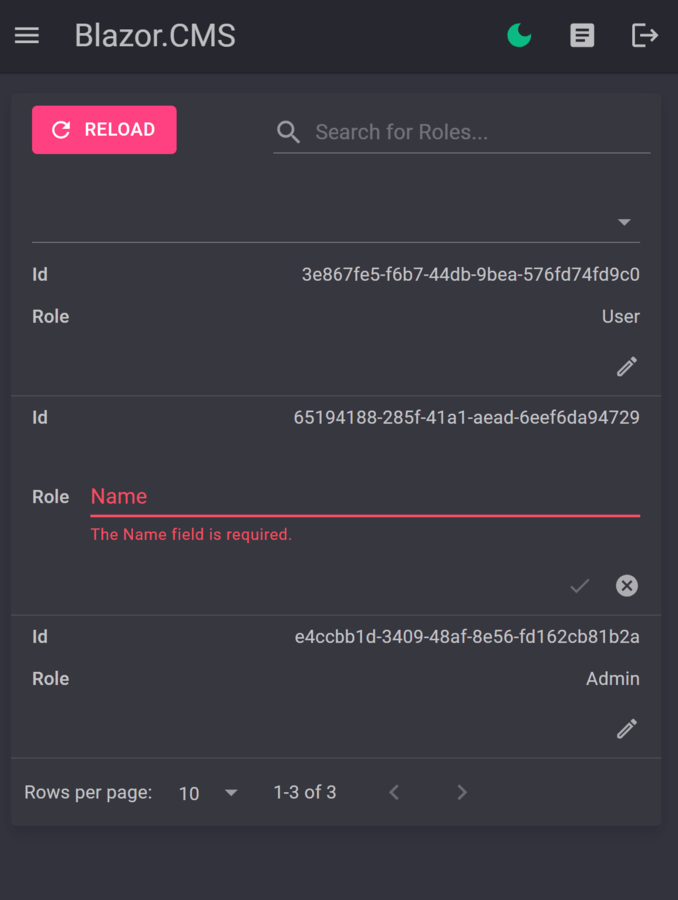Edit the Admin role row

click(627, 729)
